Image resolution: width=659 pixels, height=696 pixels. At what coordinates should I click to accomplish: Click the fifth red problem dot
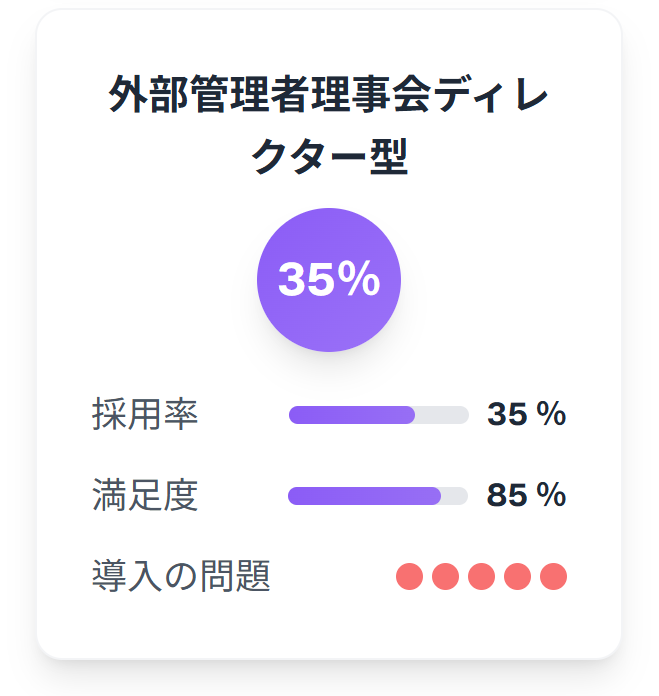point(553,576)
